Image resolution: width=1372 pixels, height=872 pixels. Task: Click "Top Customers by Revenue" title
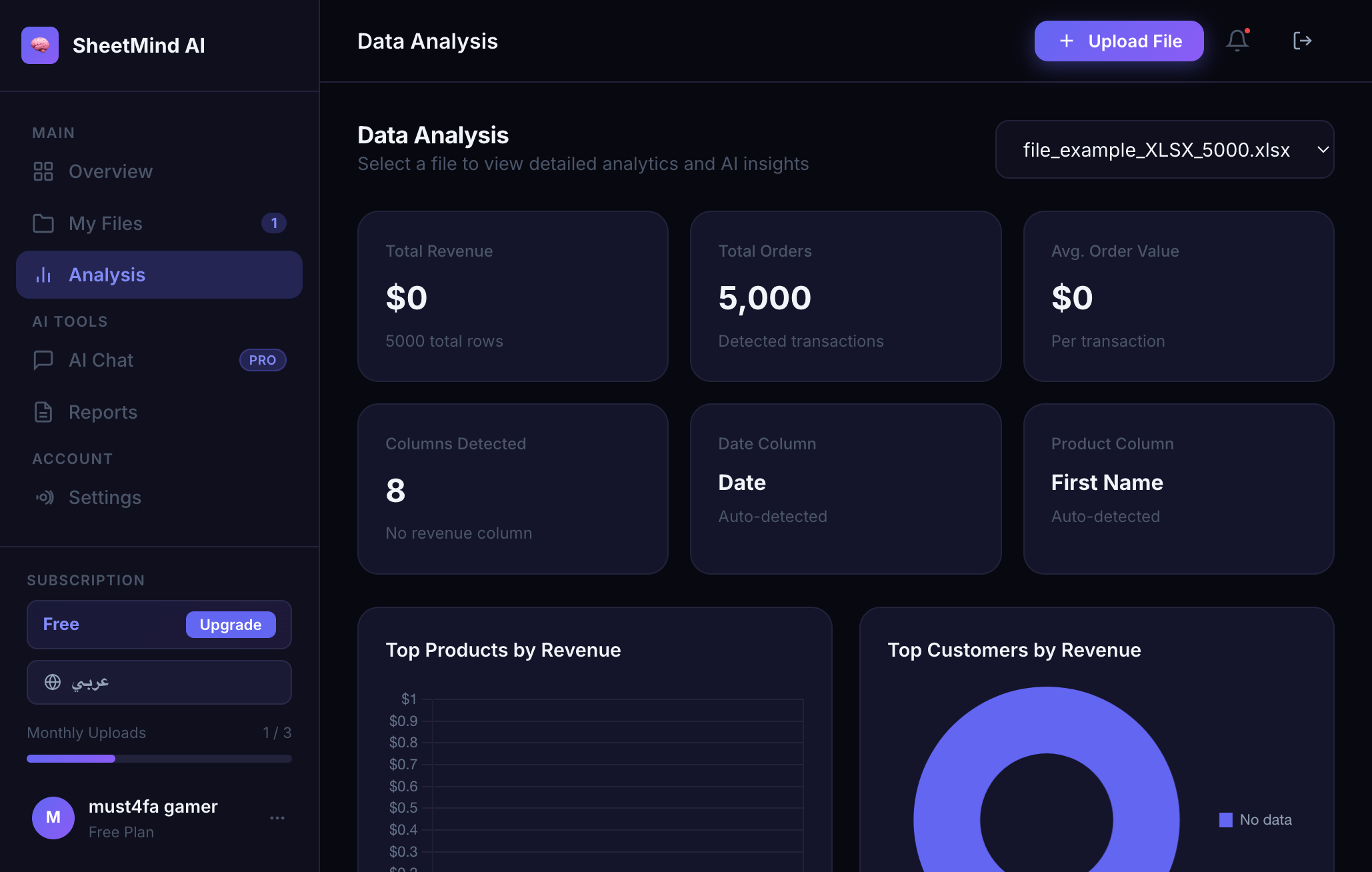tap(1014, 650)
